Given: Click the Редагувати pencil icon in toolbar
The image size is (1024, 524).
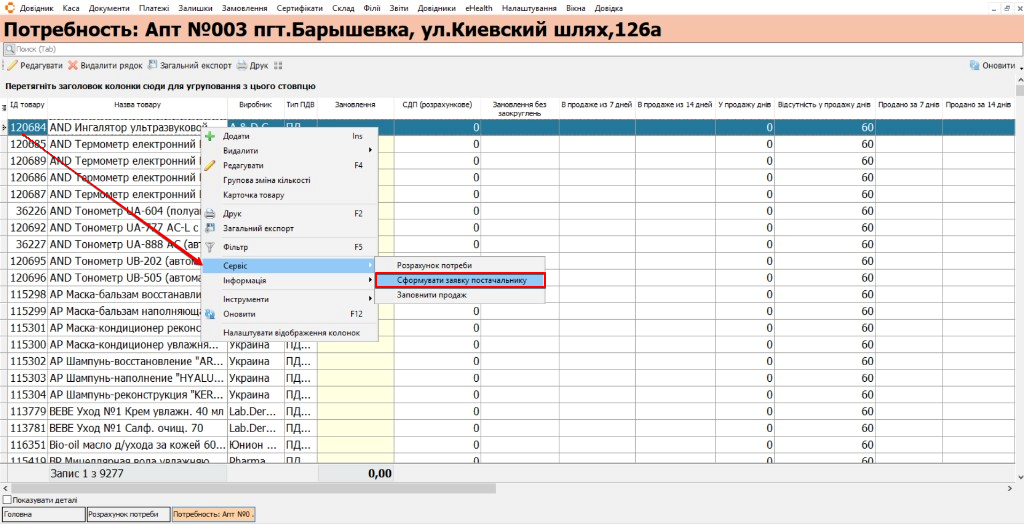Looking at the screenshot, I should pyautogui.click(x=12, y=65).
